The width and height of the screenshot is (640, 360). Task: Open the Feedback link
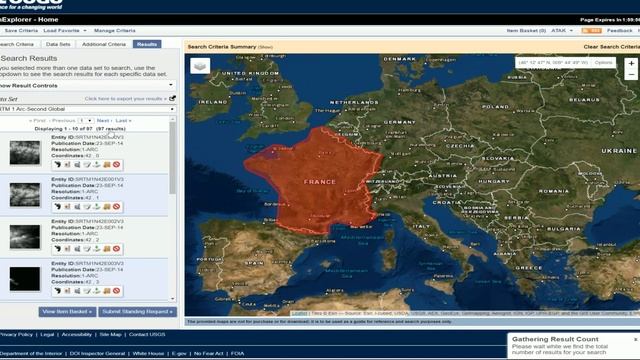pyautogui.click(x=619, y=31)
